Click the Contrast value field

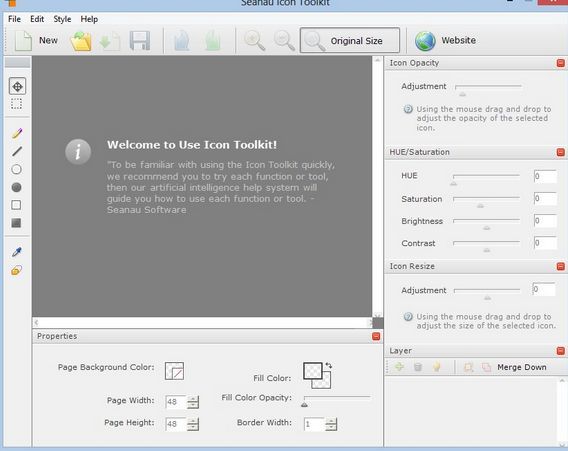pos(545,243)
